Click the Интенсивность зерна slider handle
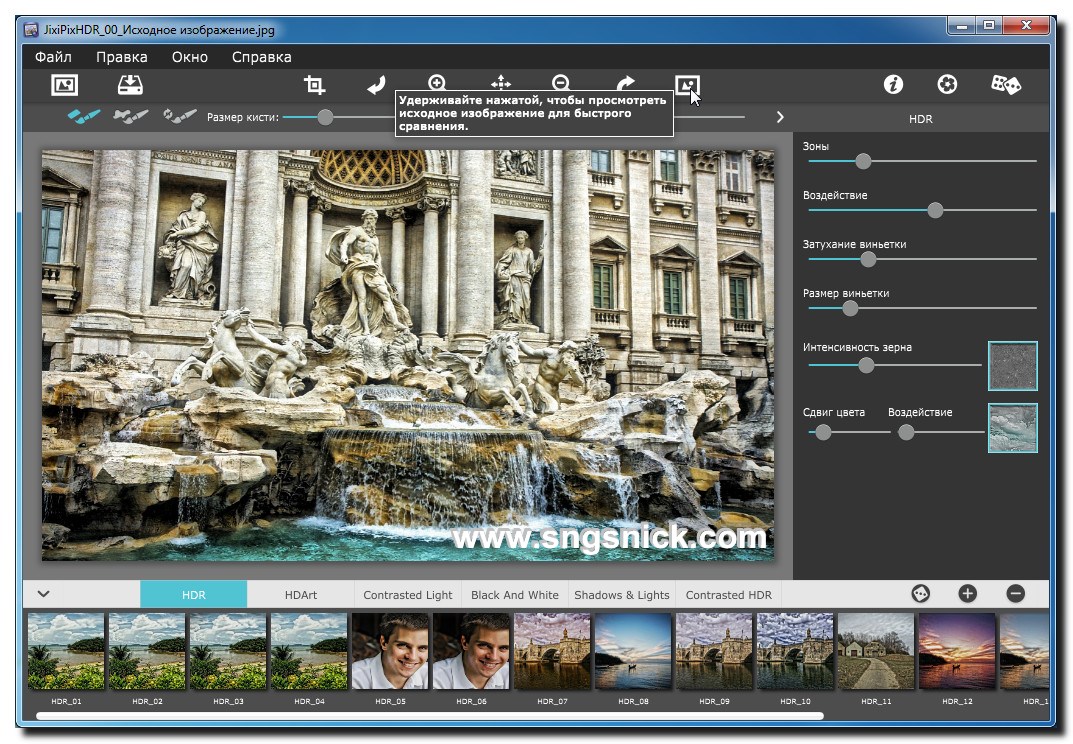 pyautogui.click(x=866, y=365)
